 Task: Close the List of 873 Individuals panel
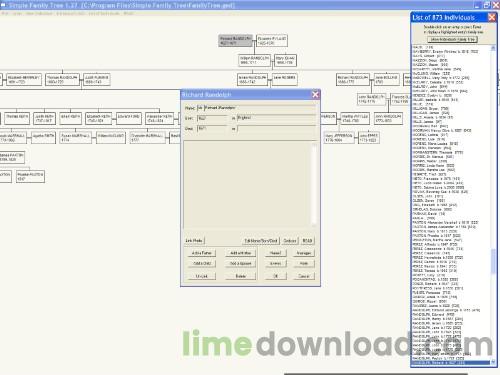pyautogui.click(x=492, y=17)
